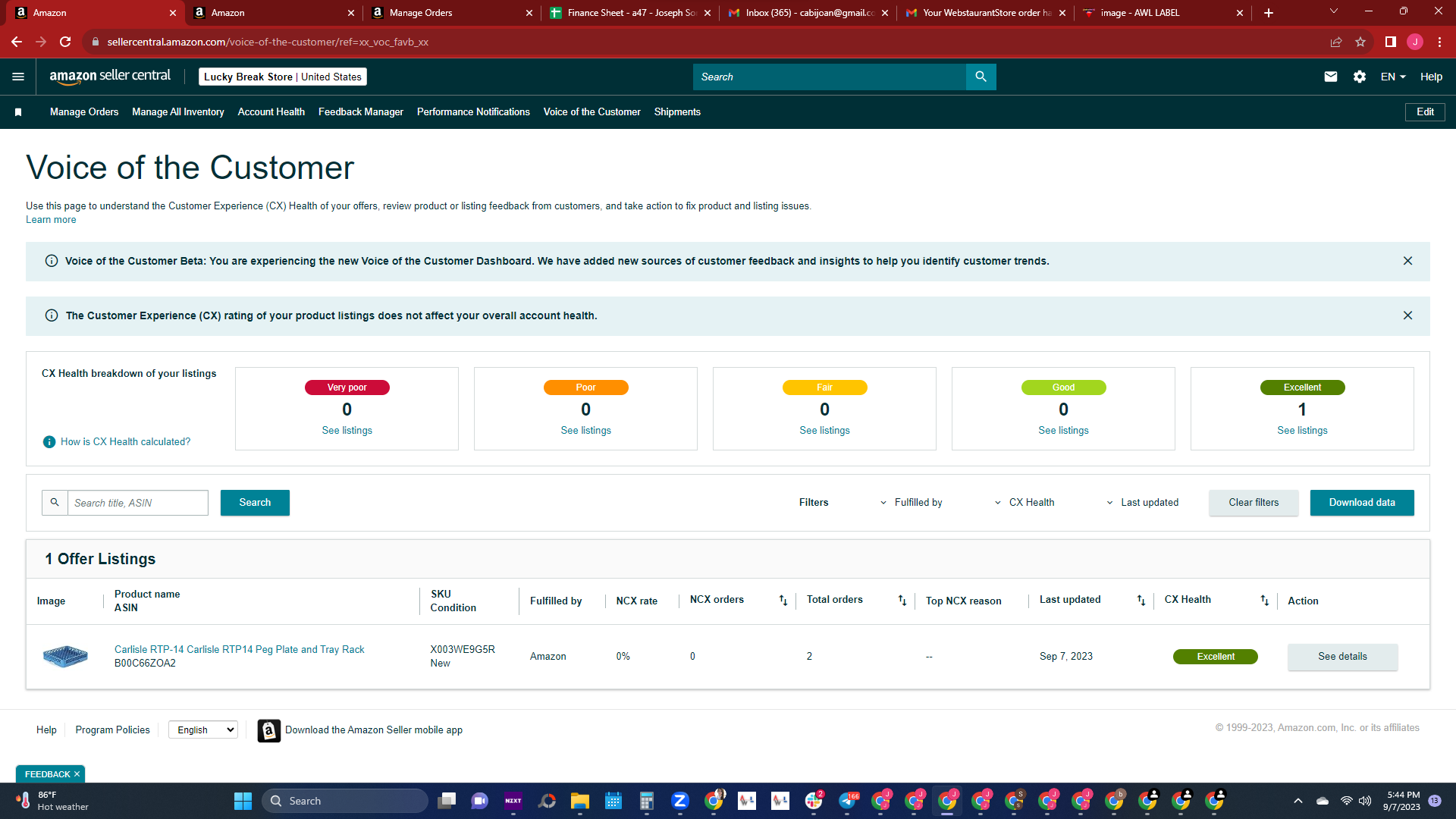This screenshot has height=819, width=1456.
Task: See listings under Very poor rating
Action: (347, 431)
